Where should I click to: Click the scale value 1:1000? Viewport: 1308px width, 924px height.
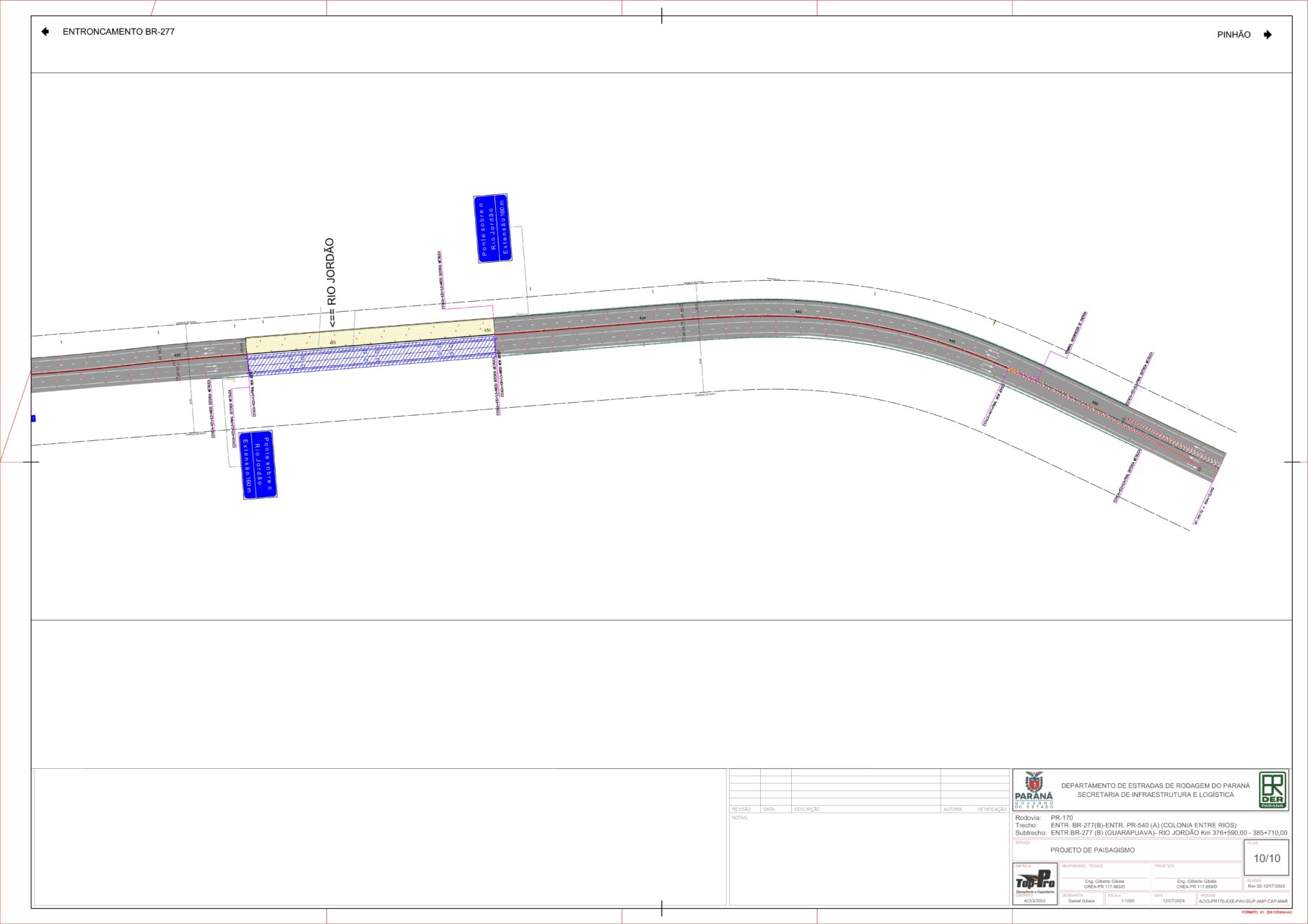click(1127, 901)
